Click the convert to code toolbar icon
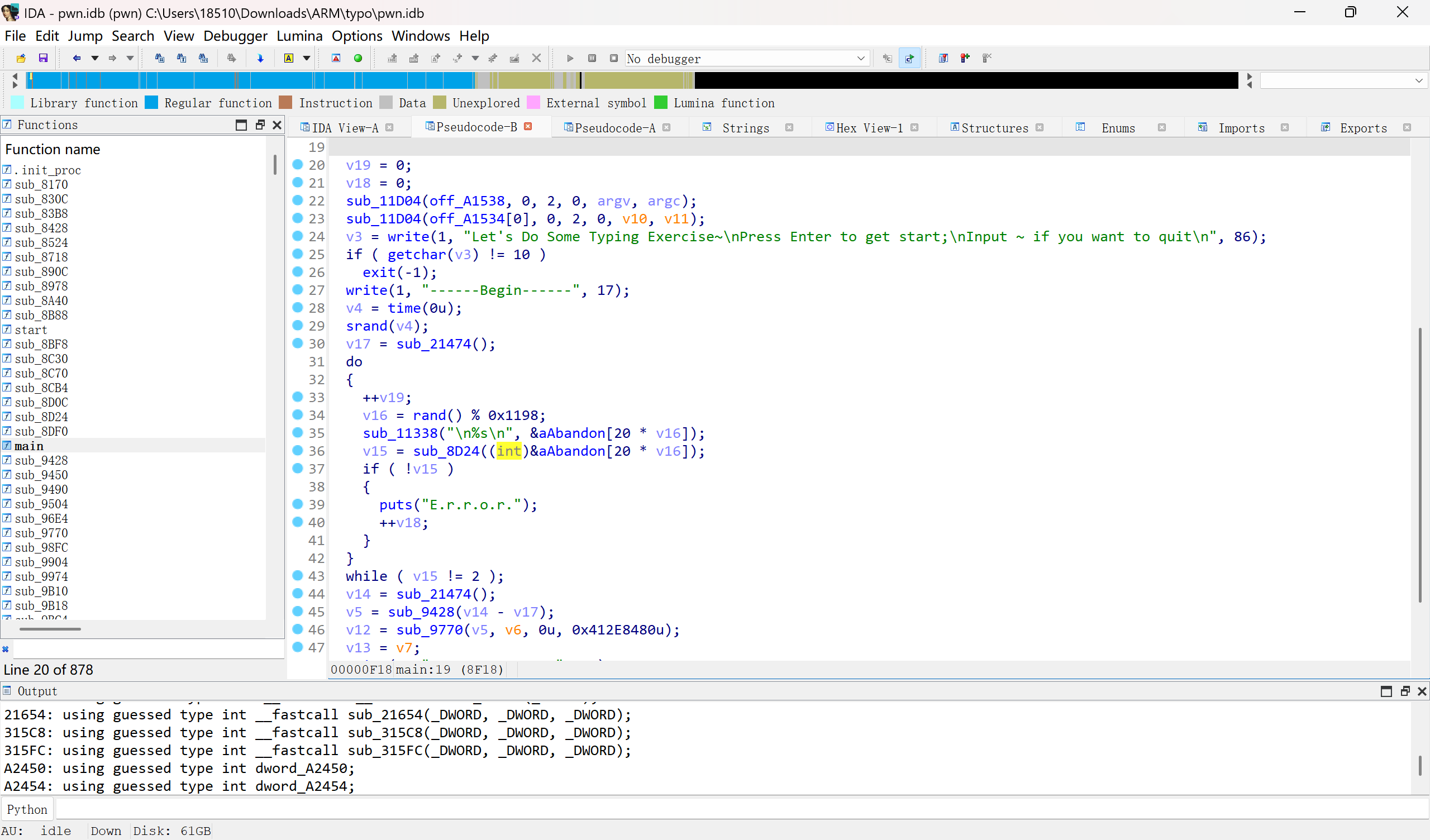Image resolution: width=1430 pixels, height=840 pixels. [x=392, y=58]
